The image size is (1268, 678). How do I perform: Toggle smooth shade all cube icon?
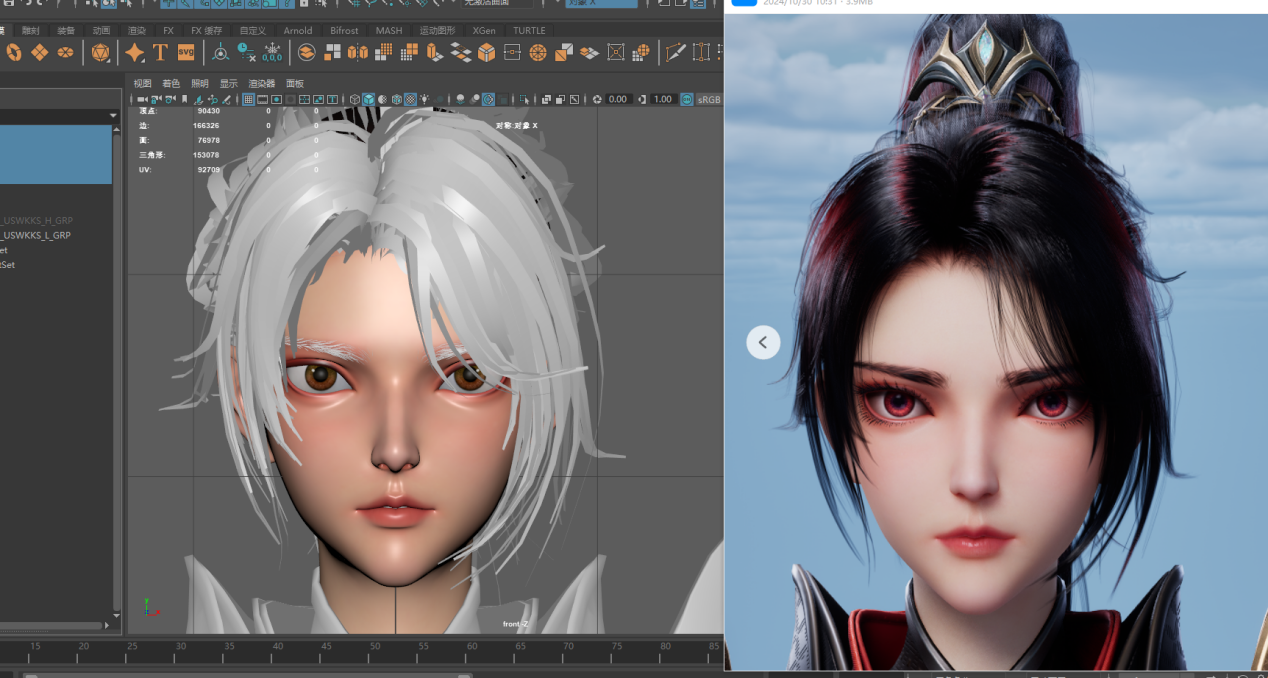tap(368, 99)
